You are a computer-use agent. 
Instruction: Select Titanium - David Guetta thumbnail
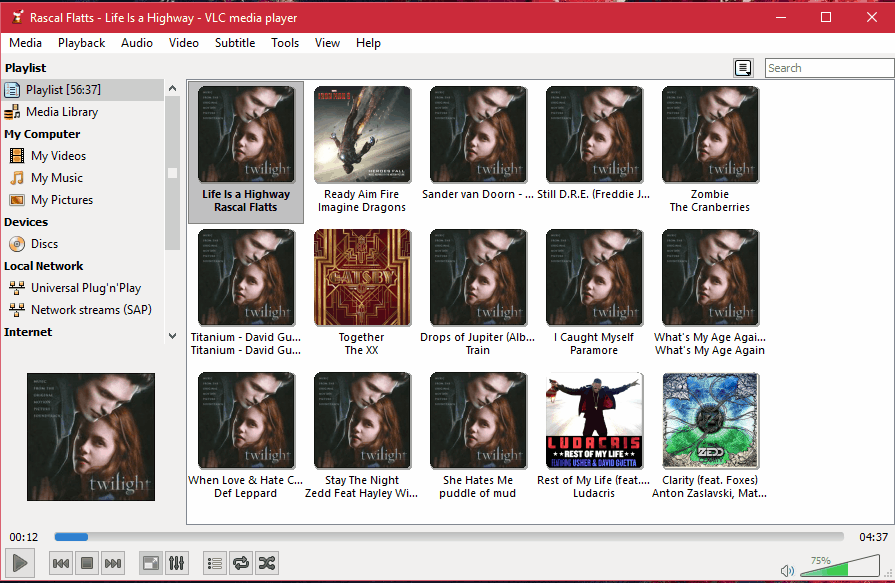tap(246, 278)
